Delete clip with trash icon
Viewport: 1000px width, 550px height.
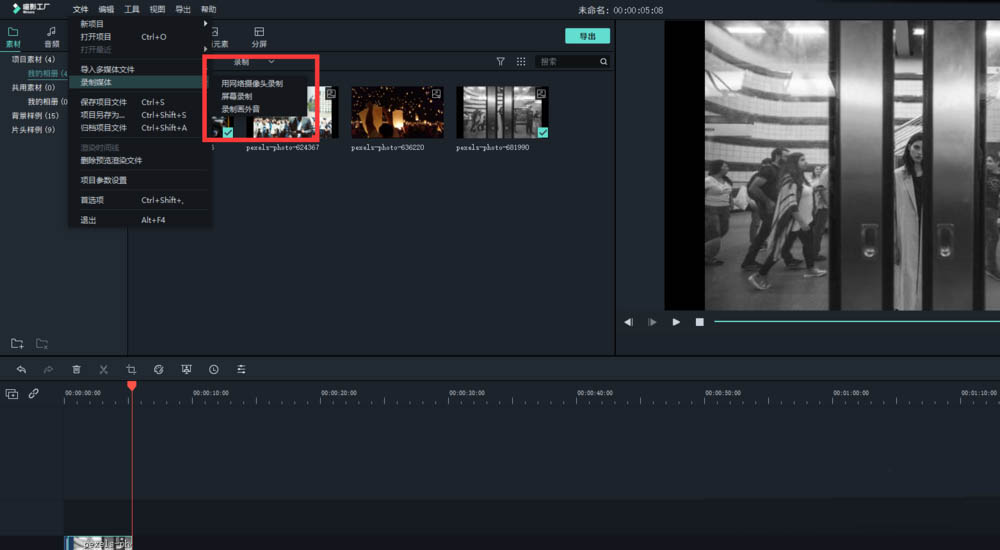coord(76,369)
